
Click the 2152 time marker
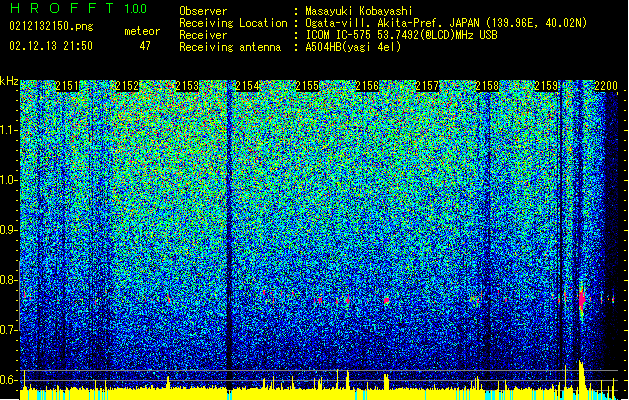pyautogui.click(x=127, y=86)
